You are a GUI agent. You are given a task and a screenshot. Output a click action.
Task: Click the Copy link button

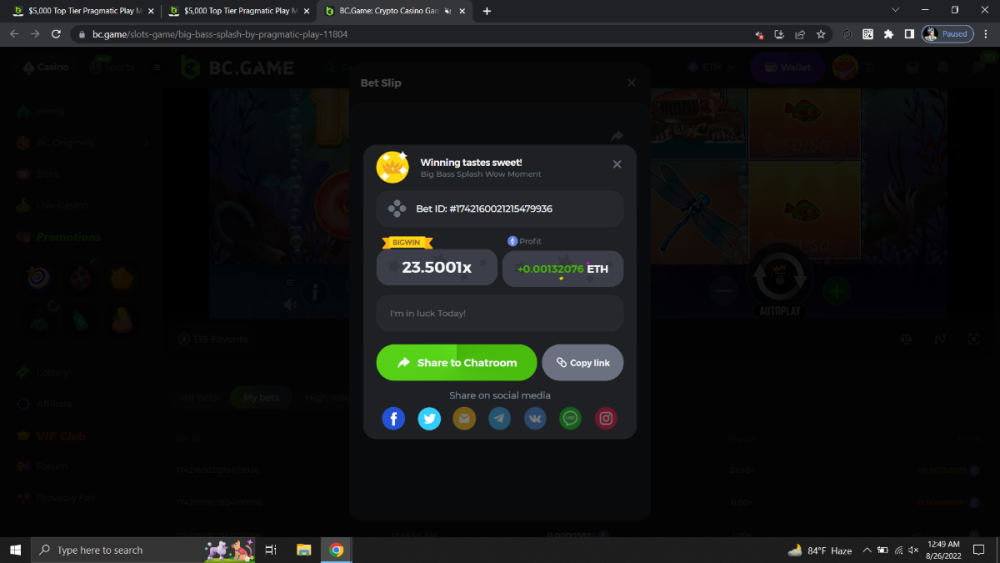click(x=583, y=363)
